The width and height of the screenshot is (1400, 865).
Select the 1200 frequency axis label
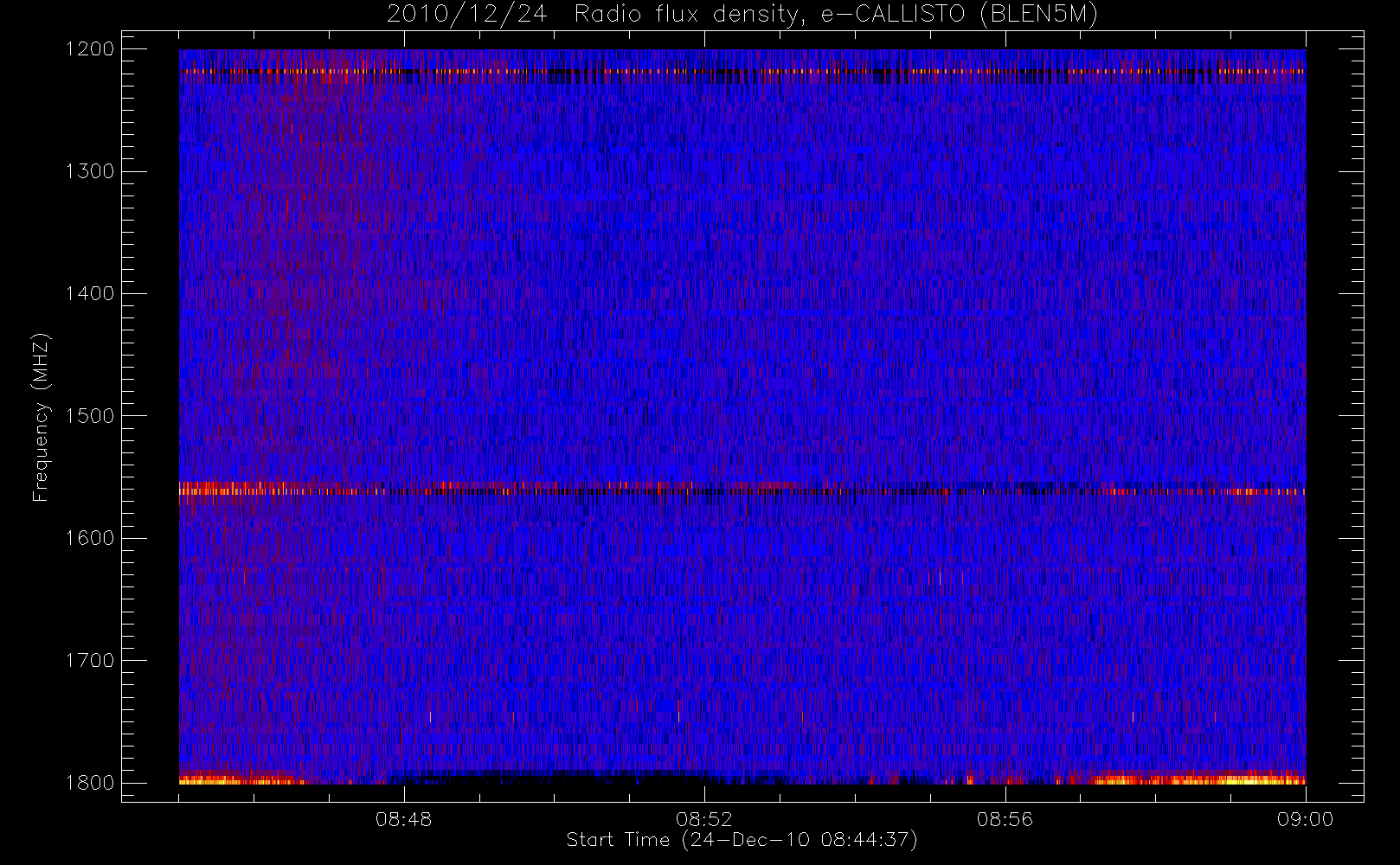tap(90, 49)
